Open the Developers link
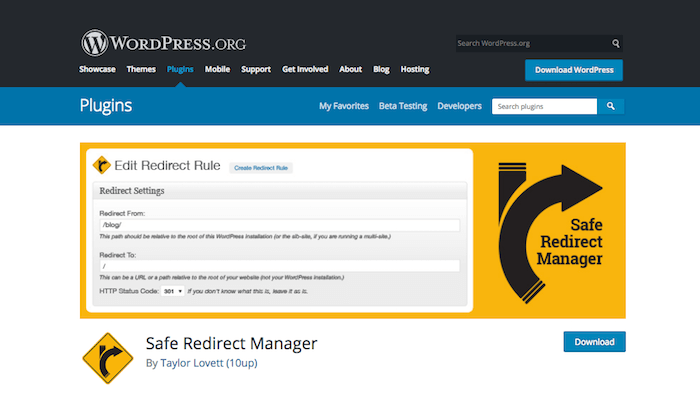This screenshot has width=700, height=398. click(459, 106)
